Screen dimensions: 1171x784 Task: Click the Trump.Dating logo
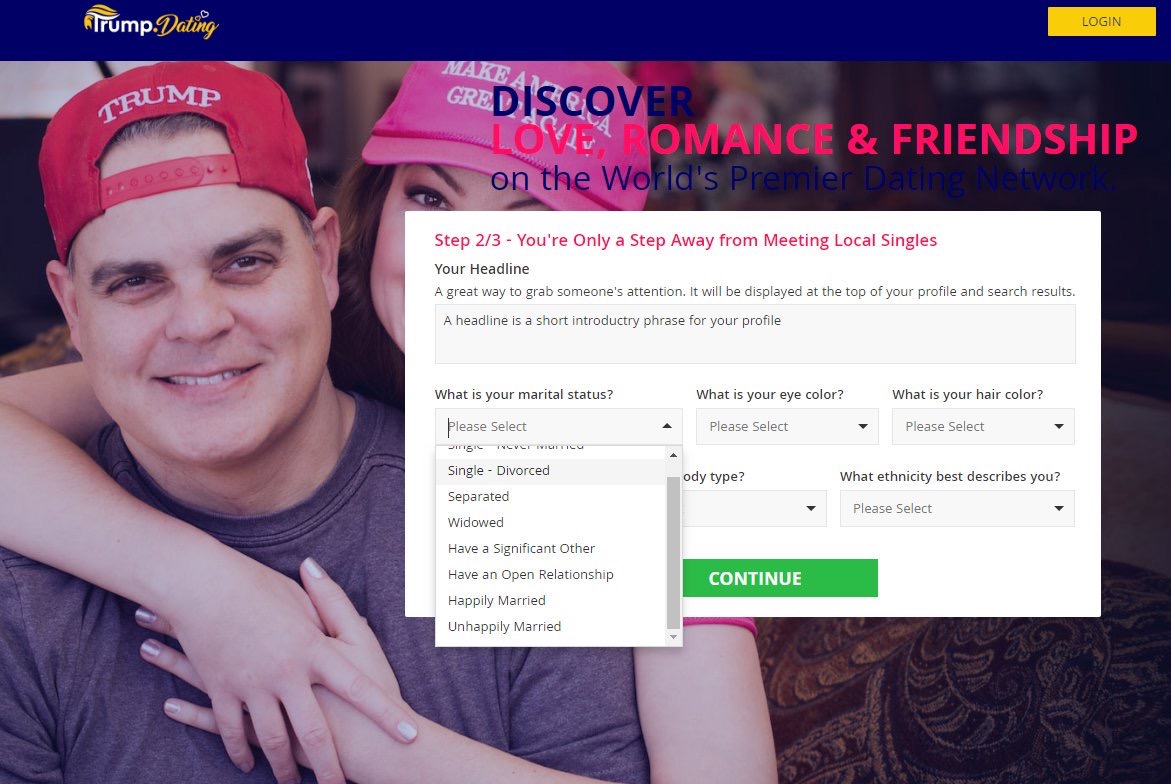point(151,22)
